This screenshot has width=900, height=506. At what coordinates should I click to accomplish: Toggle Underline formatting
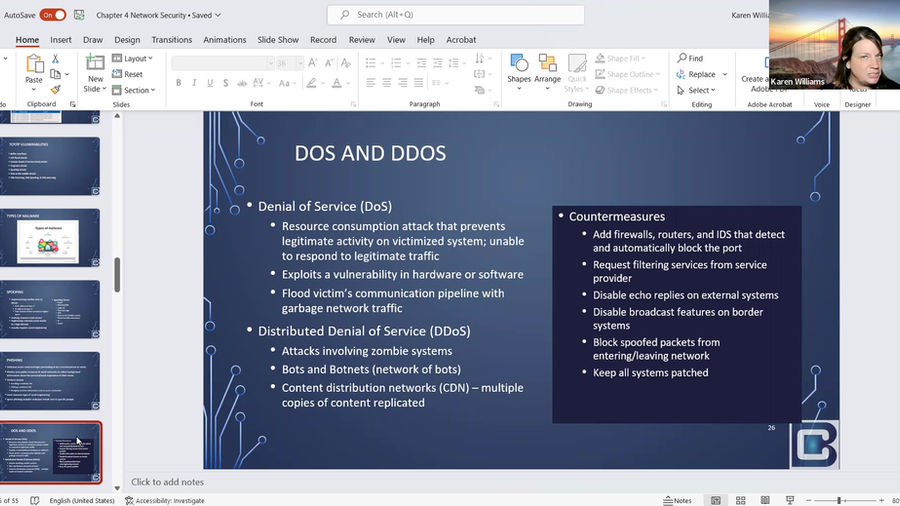point(210,83)
